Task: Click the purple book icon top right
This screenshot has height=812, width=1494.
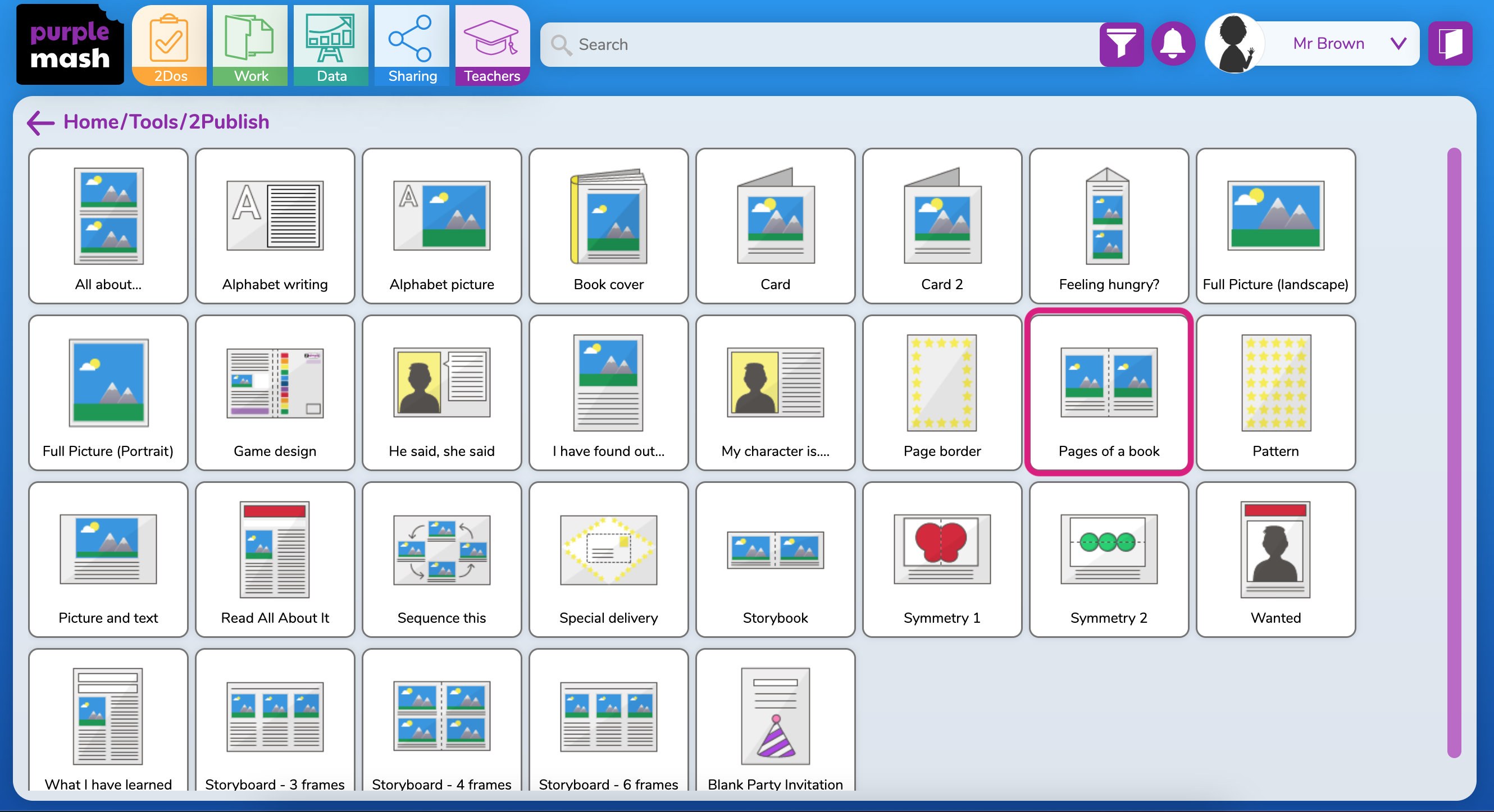Action: point(1451,44)
